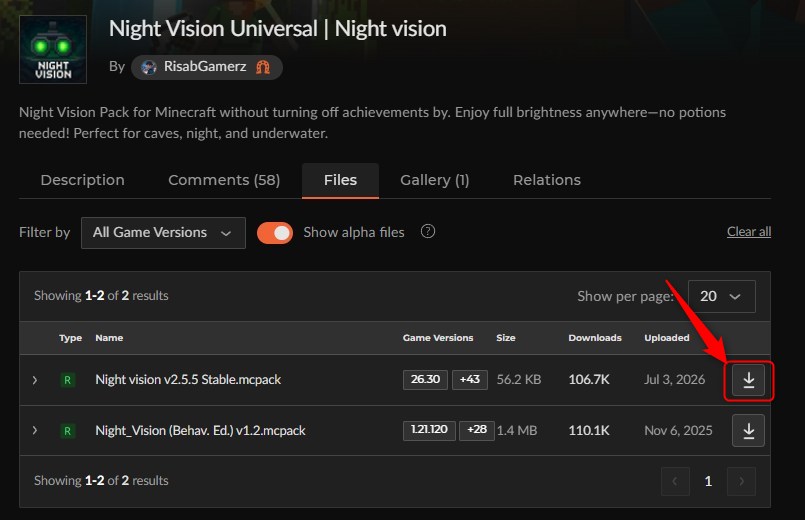Click the 106.7K downloads value
805x520 pixels.
pos(589,380)
